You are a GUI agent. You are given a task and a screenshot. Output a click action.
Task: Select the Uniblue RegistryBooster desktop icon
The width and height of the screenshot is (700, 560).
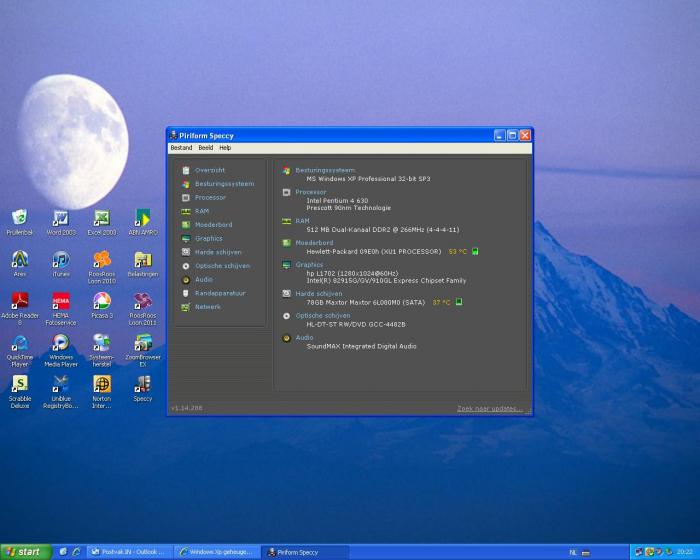pyautogui.click(x=61, y=392)
